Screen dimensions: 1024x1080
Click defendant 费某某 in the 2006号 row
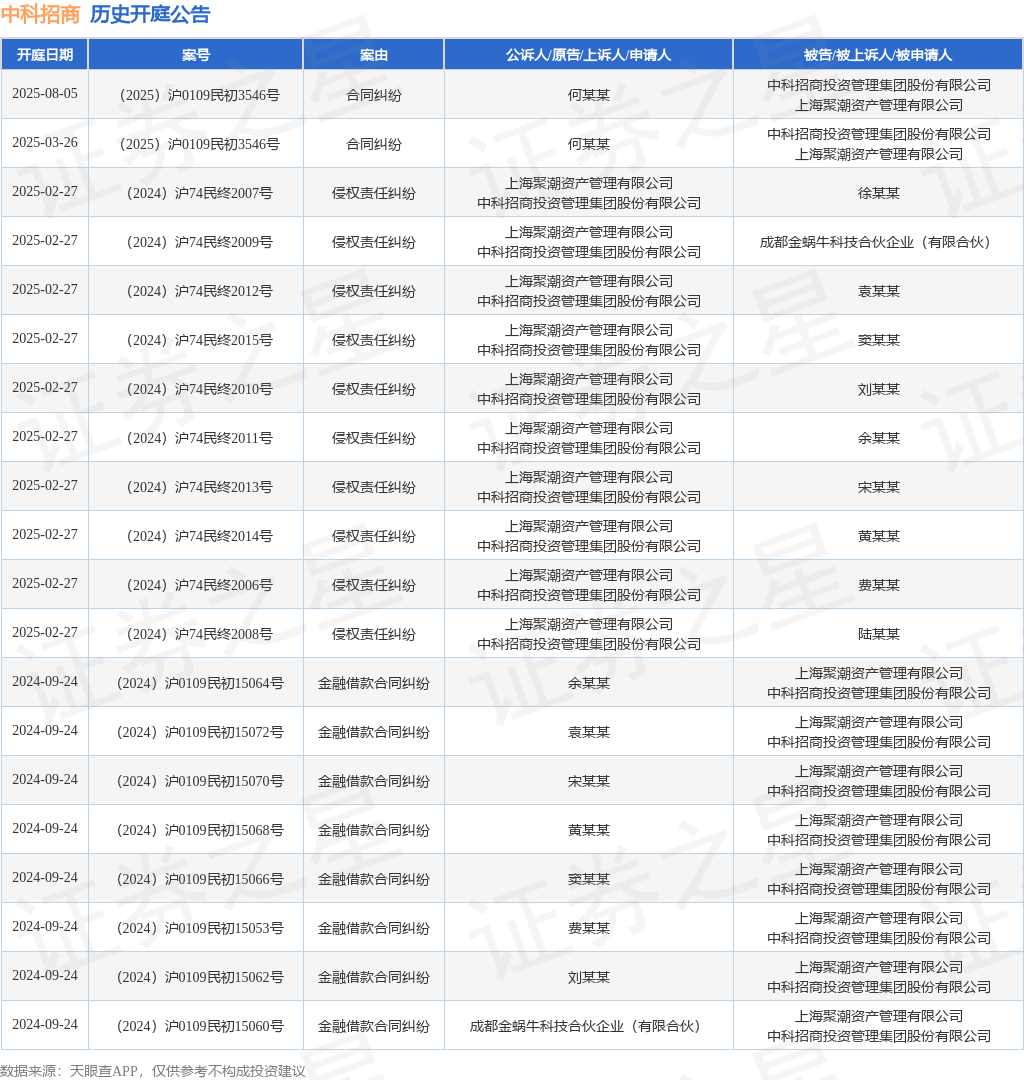(x=878, y=585)
